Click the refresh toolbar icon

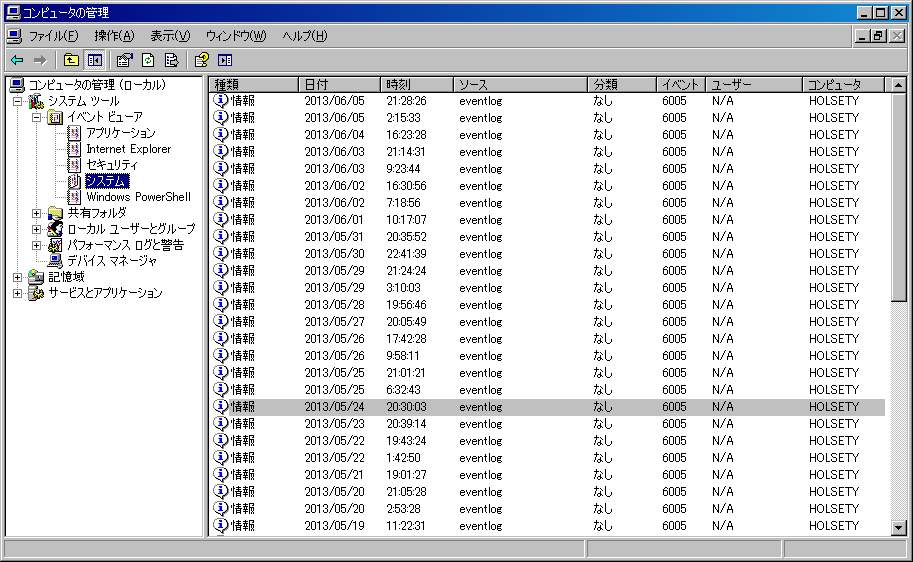[x=148, y=60]
